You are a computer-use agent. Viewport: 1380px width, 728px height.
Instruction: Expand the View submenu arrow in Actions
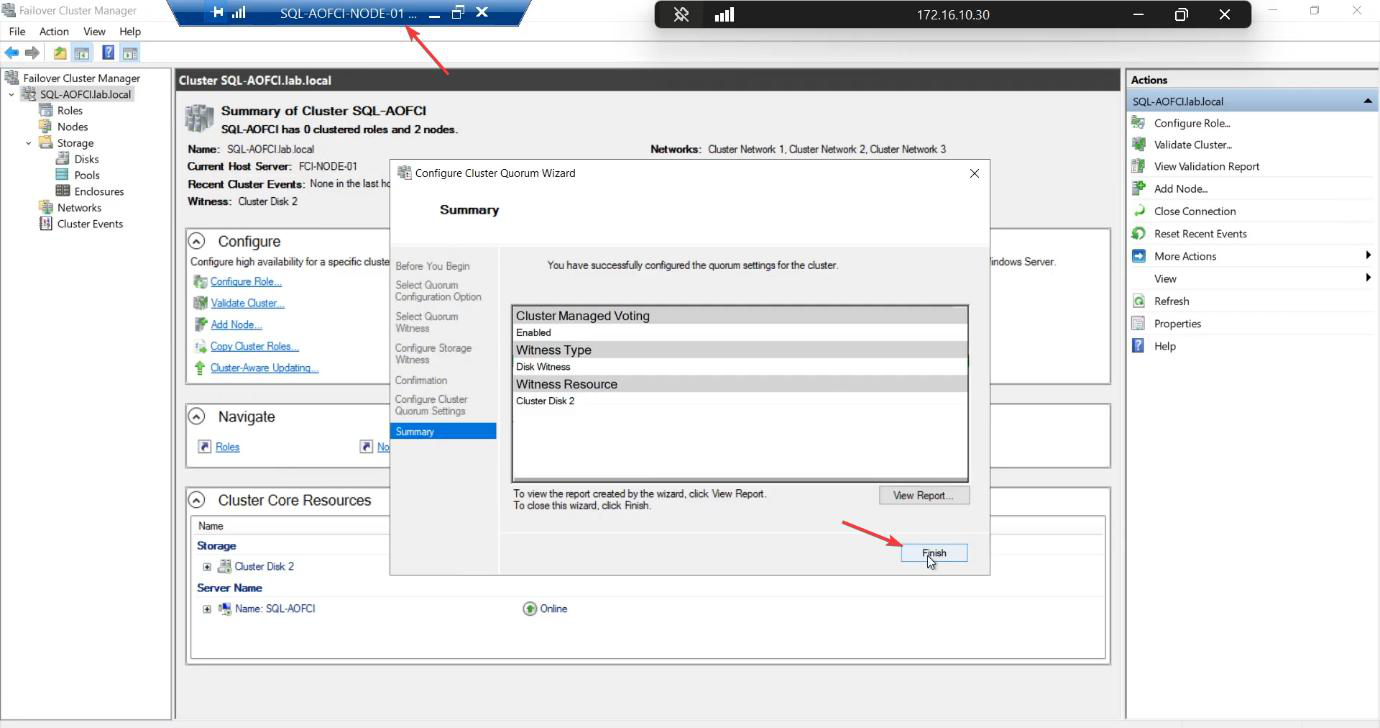click(1368, 278)
